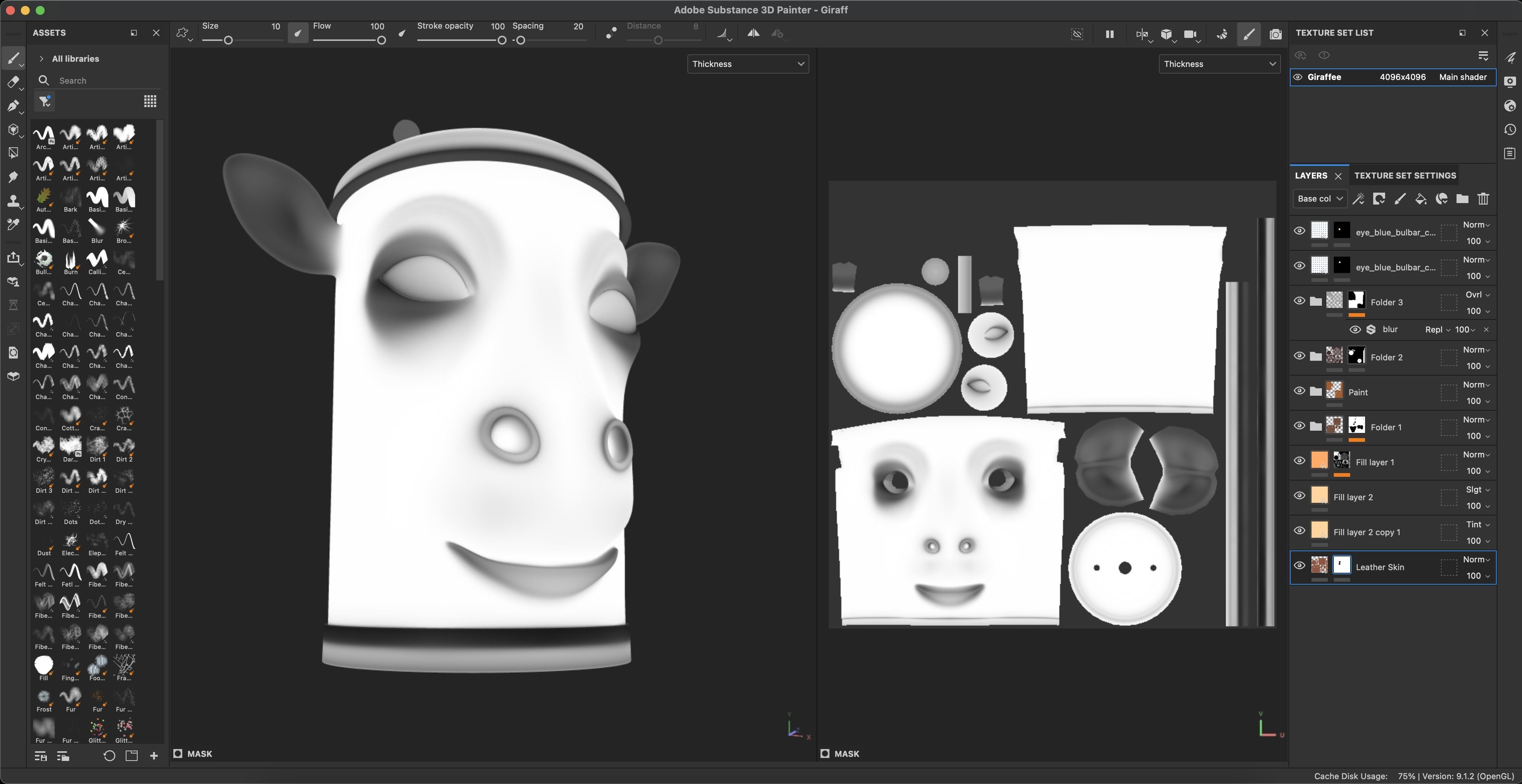Viewport: 1522px width, 784px height.
Task: Open the left viewport Thickness dropdown
Action: pos(747,64)
